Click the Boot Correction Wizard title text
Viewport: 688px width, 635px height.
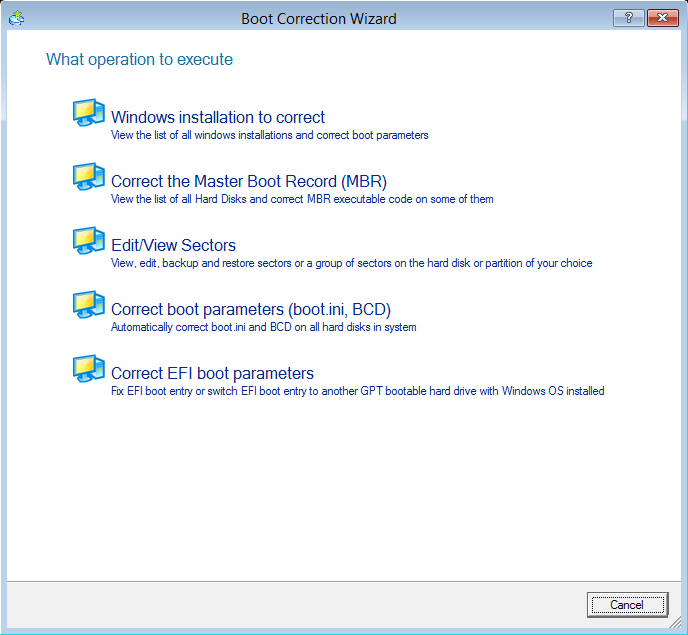[x=319, y=19]
